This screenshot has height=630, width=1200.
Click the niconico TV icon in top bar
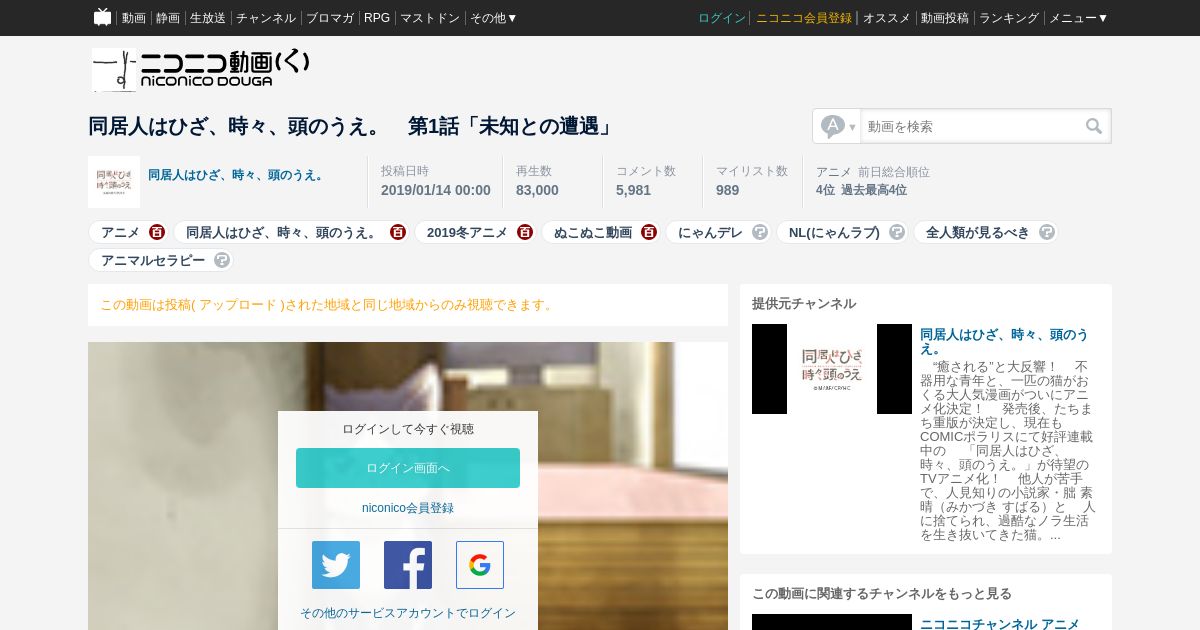point(102,17)
